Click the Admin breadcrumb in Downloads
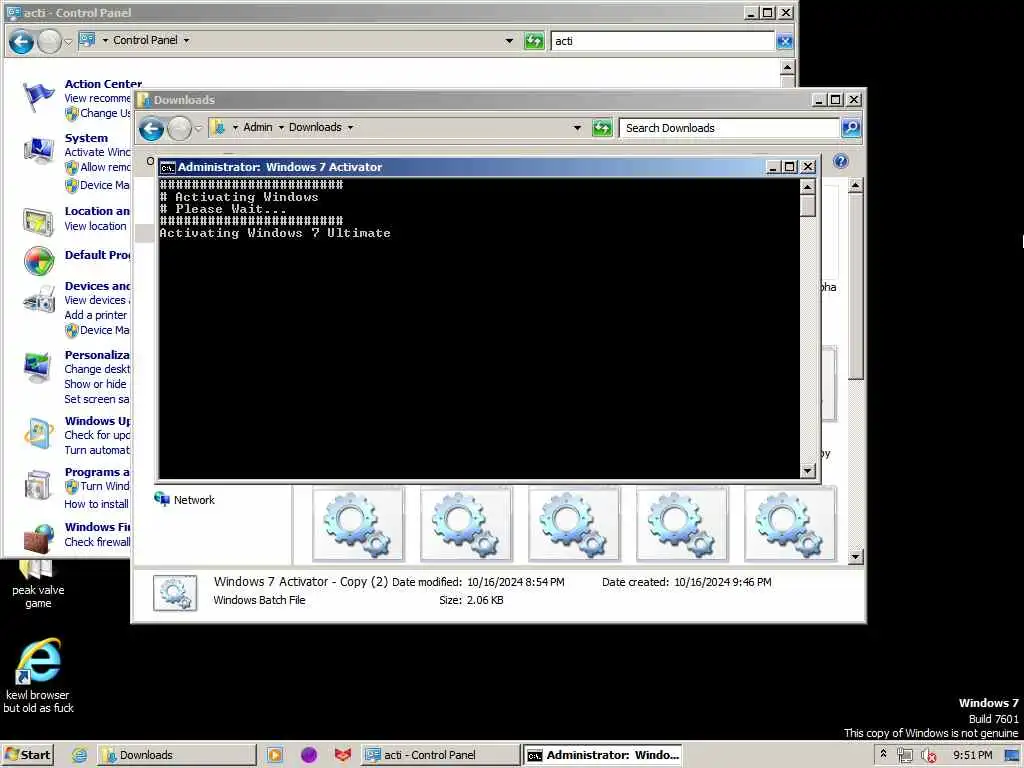The width and height of the screenshot is (1024, 768). click(258, 127)
